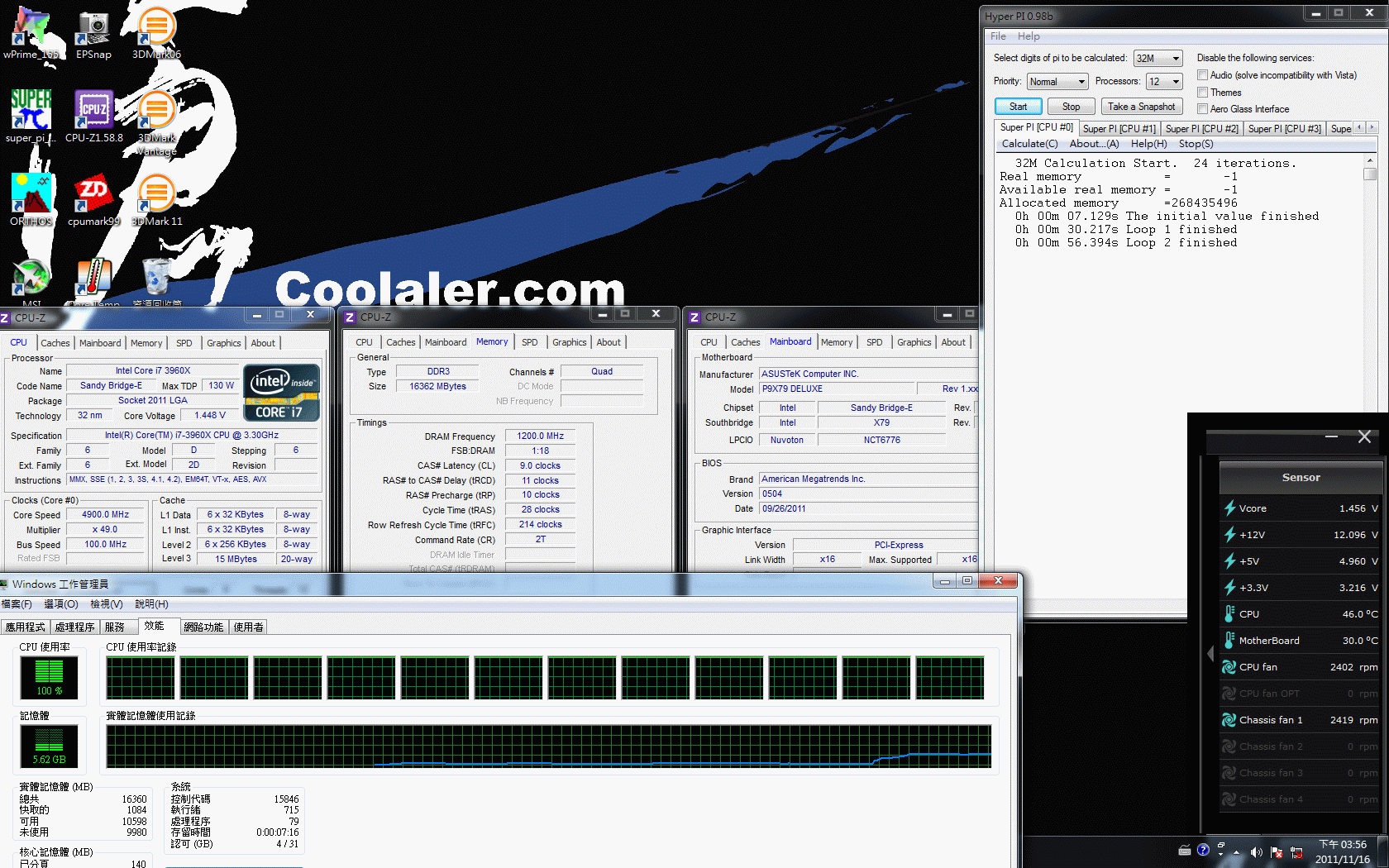1389x868 pixels.
Task: Collapse the sensor panel side arrow
Action: coord(1210,654)
